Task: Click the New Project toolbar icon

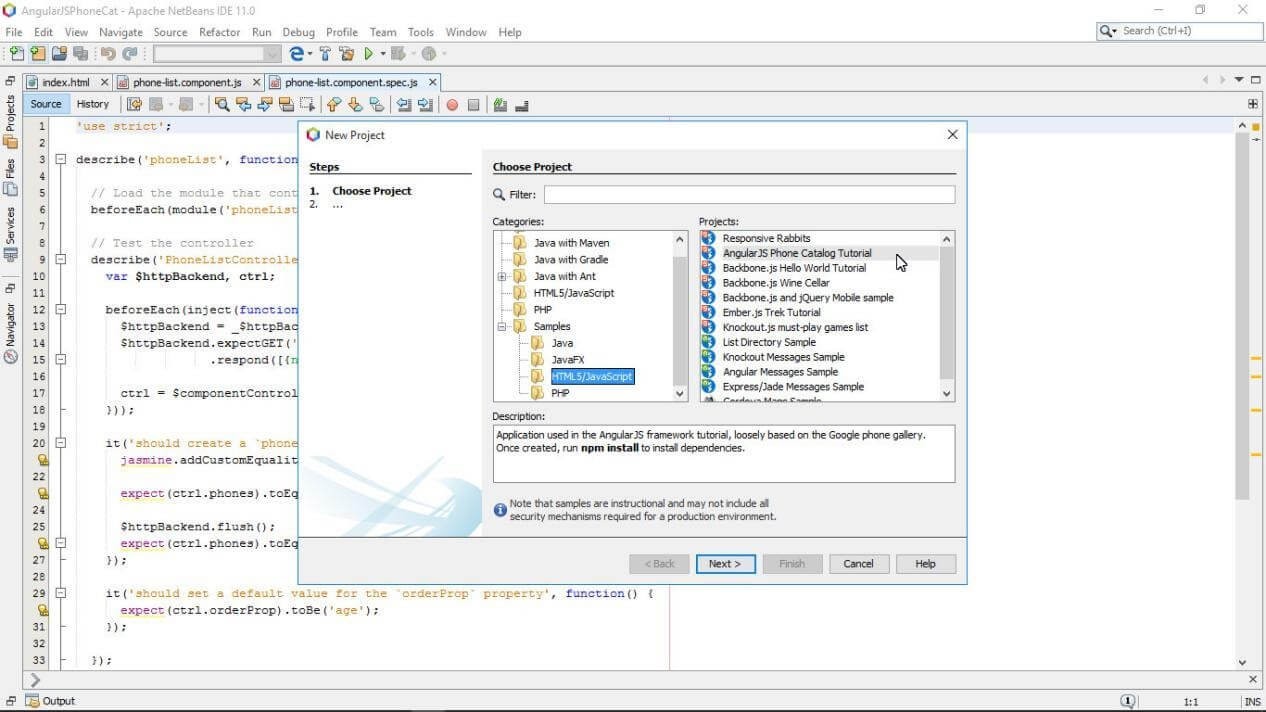Action: pyautogui.click(x=38, y=54)
